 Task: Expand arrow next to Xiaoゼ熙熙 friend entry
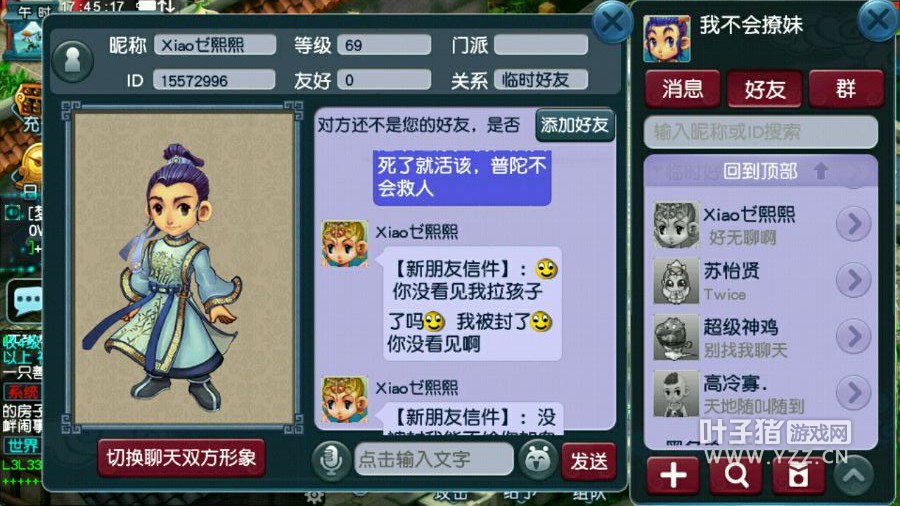click(x=854, y=224)
